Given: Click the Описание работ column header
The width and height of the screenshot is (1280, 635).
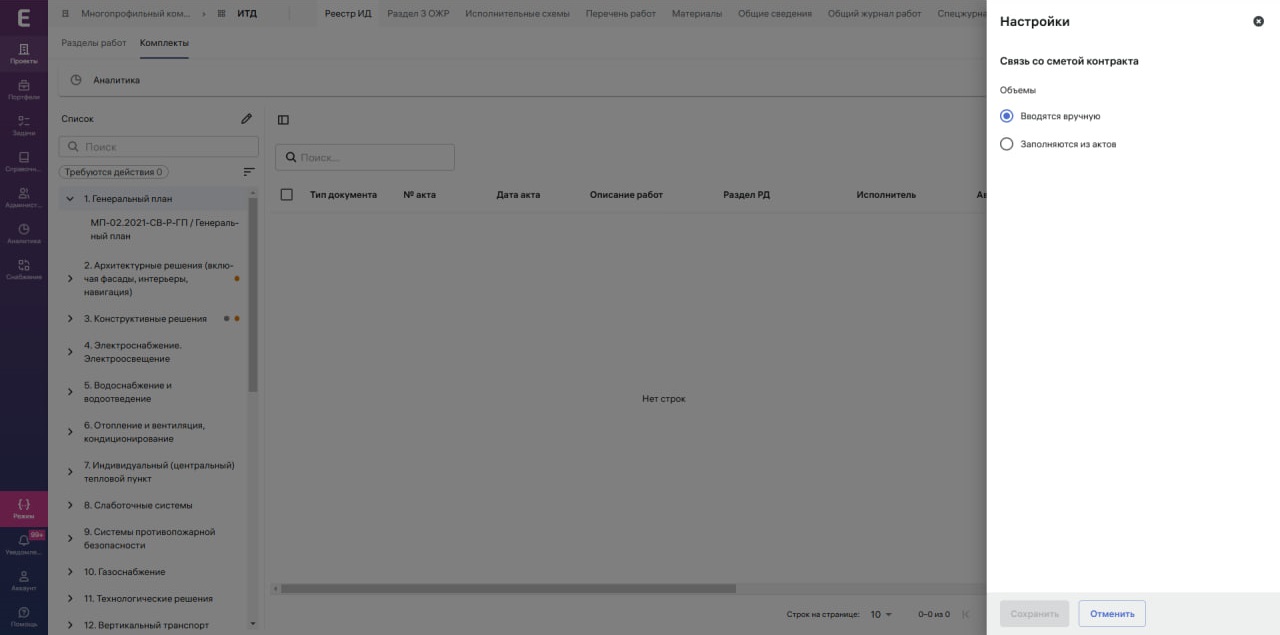Looking at the screenshot, I should 626,195.
